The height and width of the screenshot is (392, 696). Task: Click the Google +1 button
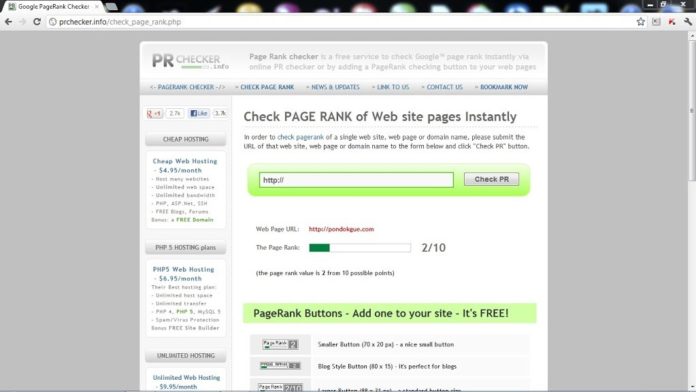(154, 114)
